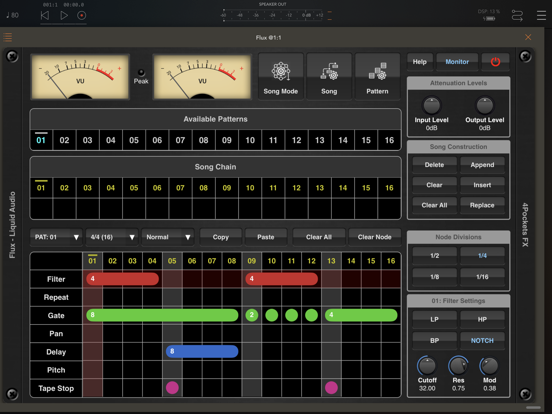Select Tape Stop node at step 13

tap(331, 388)
